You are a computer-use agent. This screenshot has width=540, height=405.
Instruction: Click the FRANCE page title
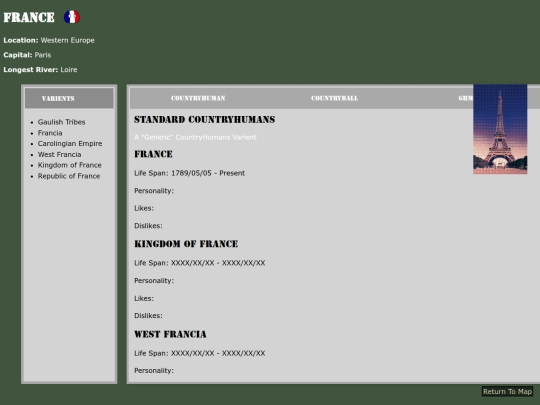(29, 17)
